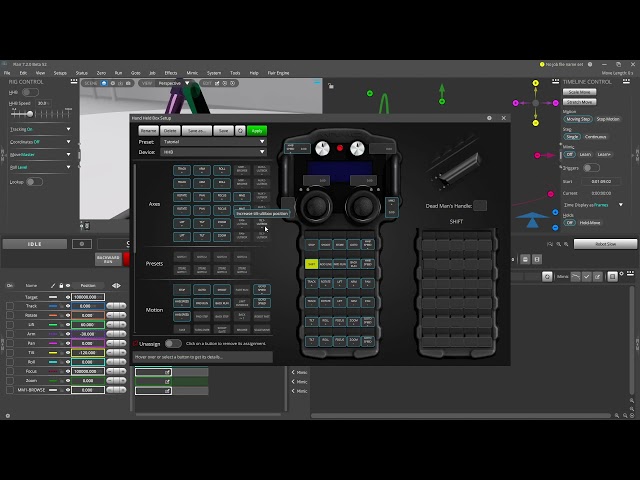
Task: Click the Rename button
Action: click(x=149, y=131)
